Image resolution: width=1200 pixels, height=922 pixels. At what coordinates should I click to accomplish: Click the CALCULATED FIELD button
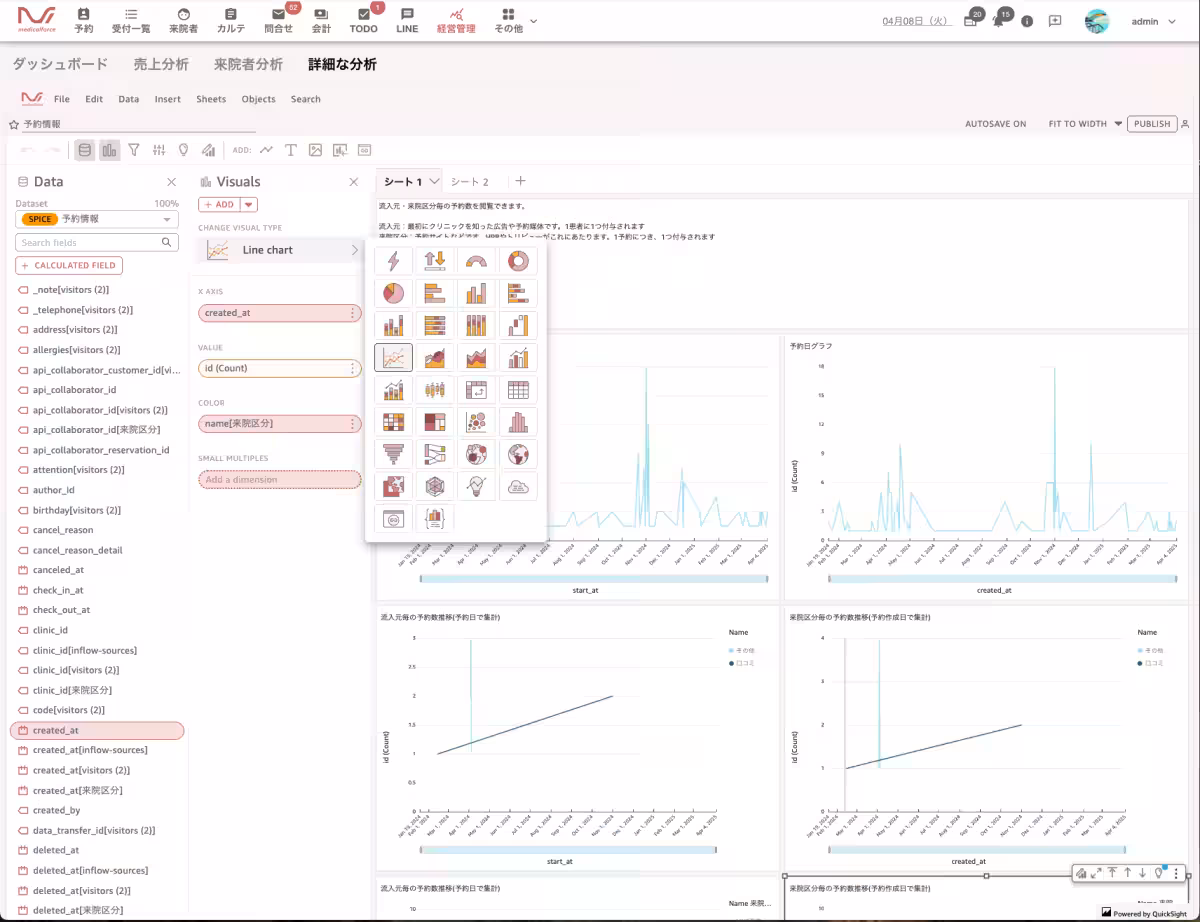(69, 265)
